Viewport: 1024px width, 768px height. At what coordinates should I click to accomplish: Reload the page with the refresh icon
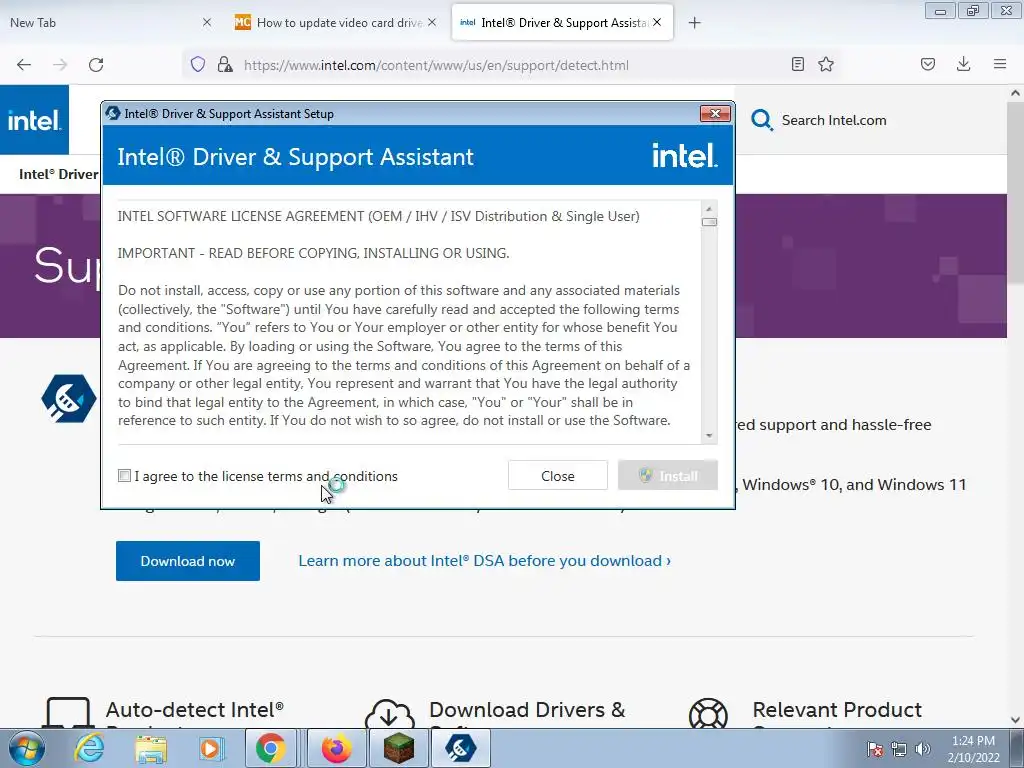pyautogui.click(x=96, y=65)
